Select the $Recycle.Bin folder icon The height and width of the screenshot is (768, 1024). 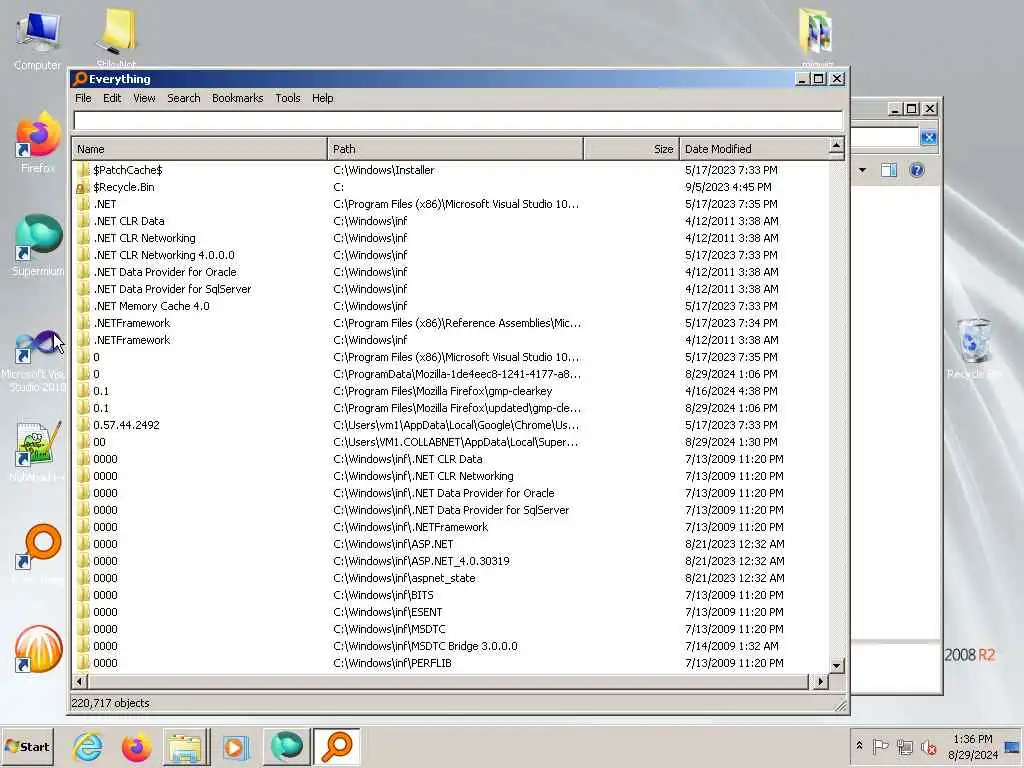point(83,187)
